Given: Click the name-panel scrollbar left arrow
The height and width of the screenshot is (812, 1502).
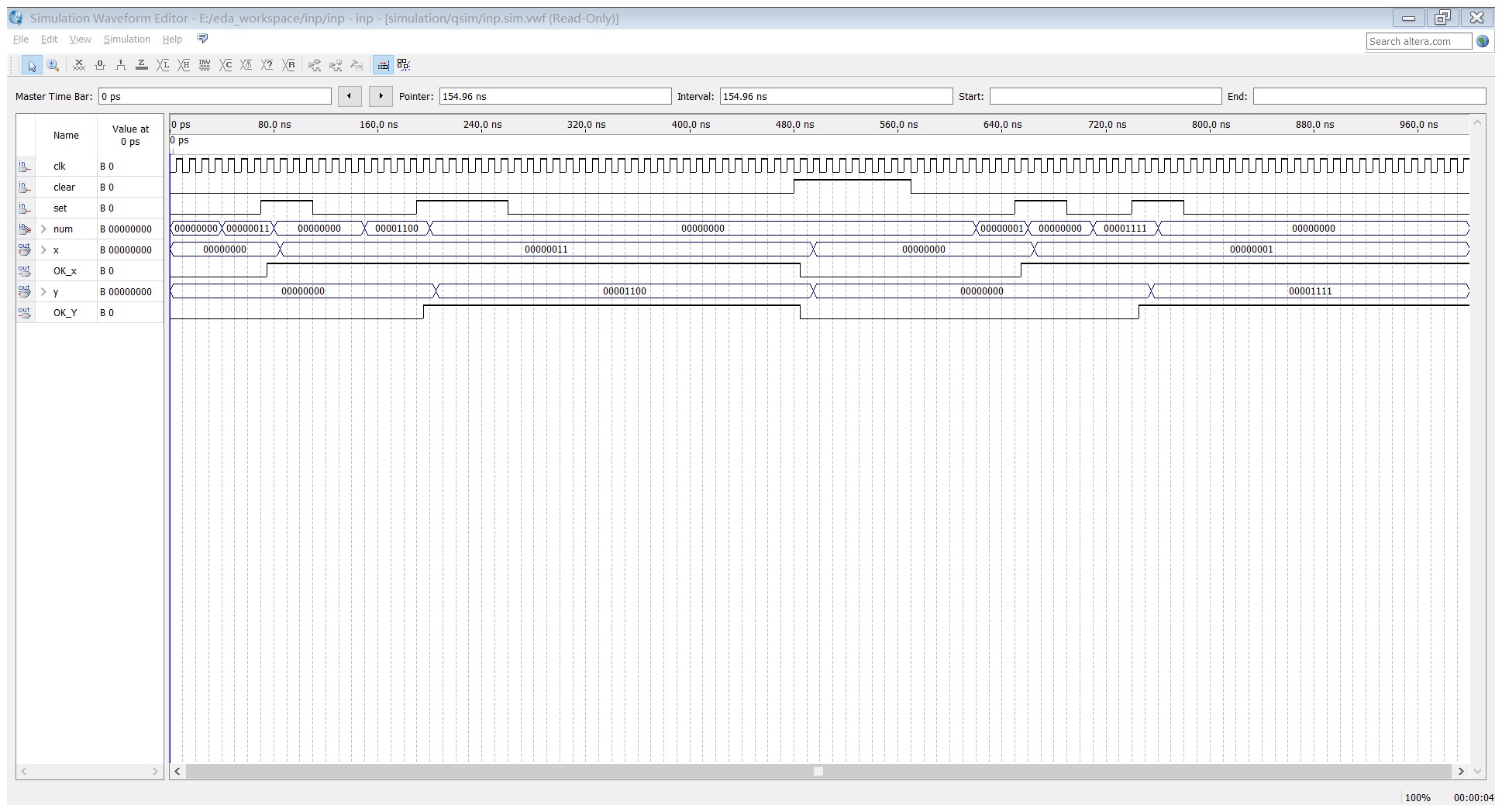Looking at the screenshot, I should point(24,772).
